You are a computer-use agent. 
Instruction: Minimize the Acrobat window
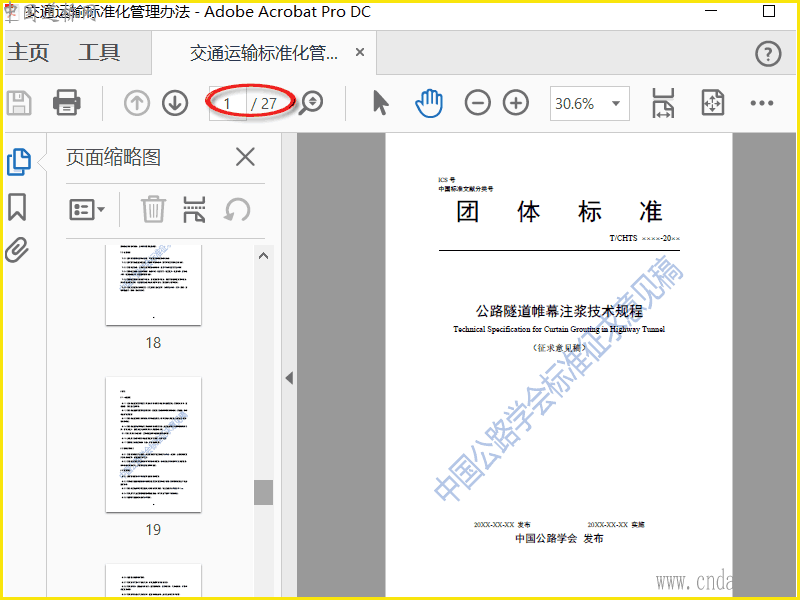[711, 11]
